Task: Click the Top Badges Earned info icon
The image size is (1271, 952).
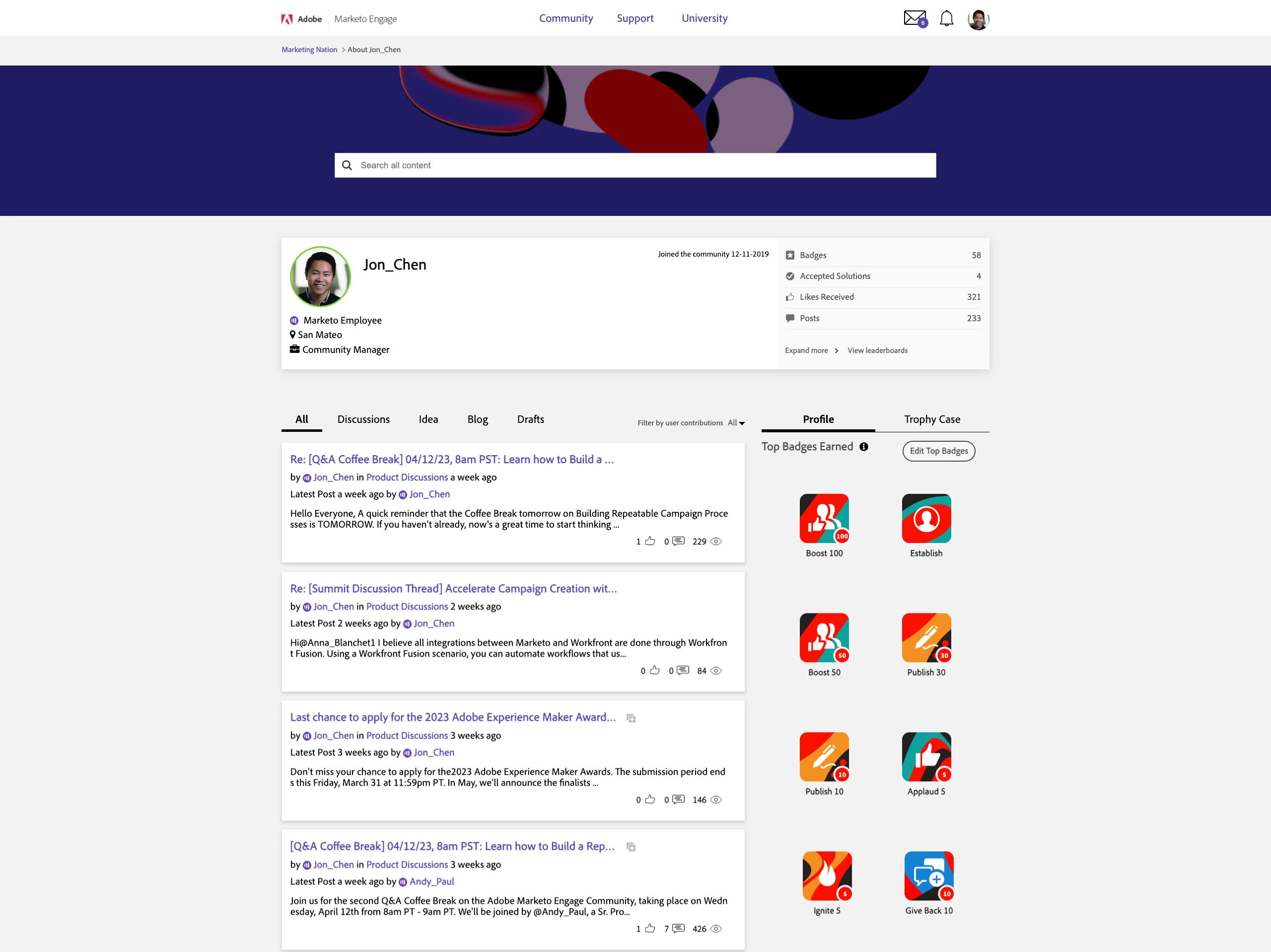Action: click(863, 447)
